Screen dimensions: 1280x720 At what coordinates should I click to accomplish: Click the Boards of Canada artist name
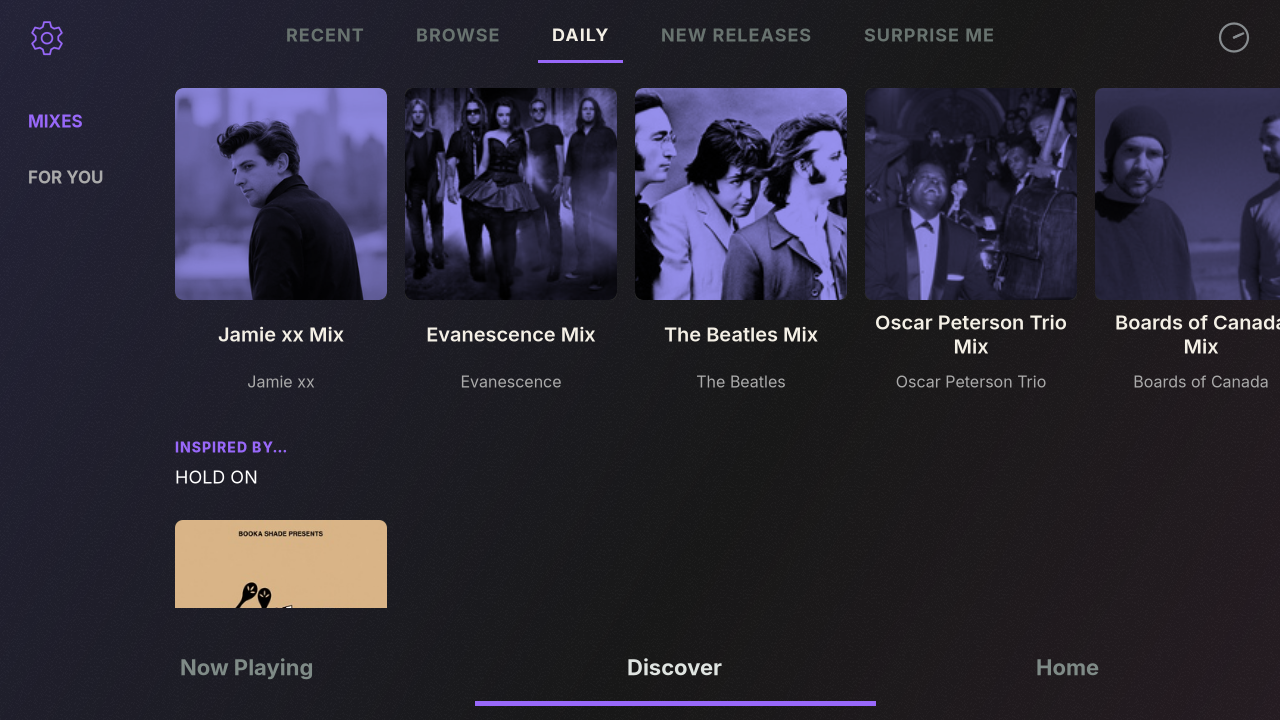(x=1201, y=382)
